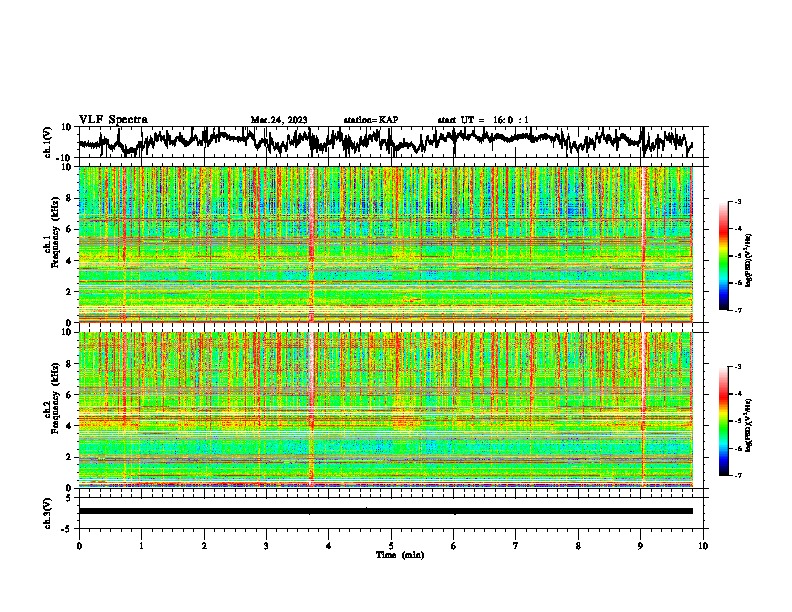Select the date text "Mar.24, 2023"
This screenshot has width=792, height=612.
point(279,120)
